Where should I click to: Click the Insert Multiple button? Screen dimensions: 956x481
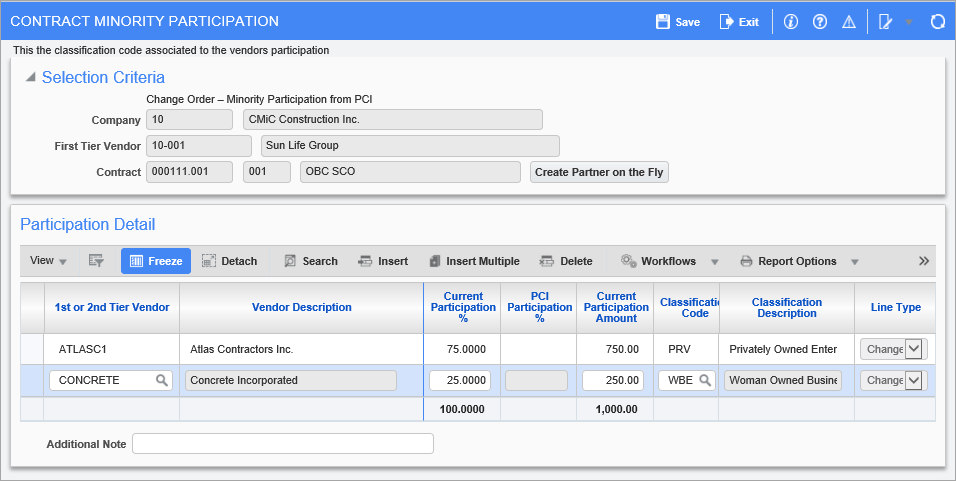473,261
